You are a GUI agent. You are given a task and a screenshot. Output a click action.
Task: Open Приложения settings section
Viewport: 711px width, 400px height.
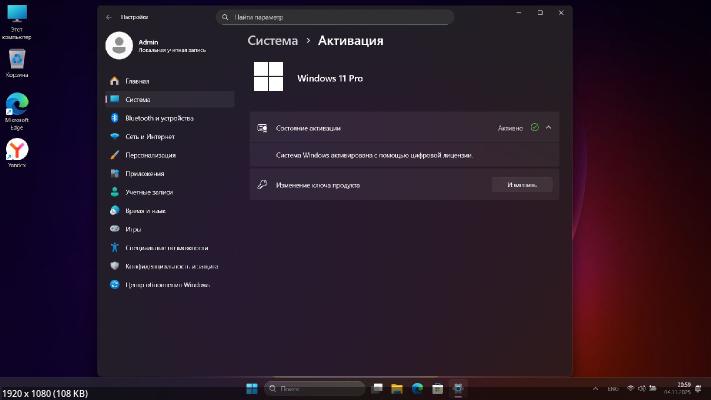144,173
